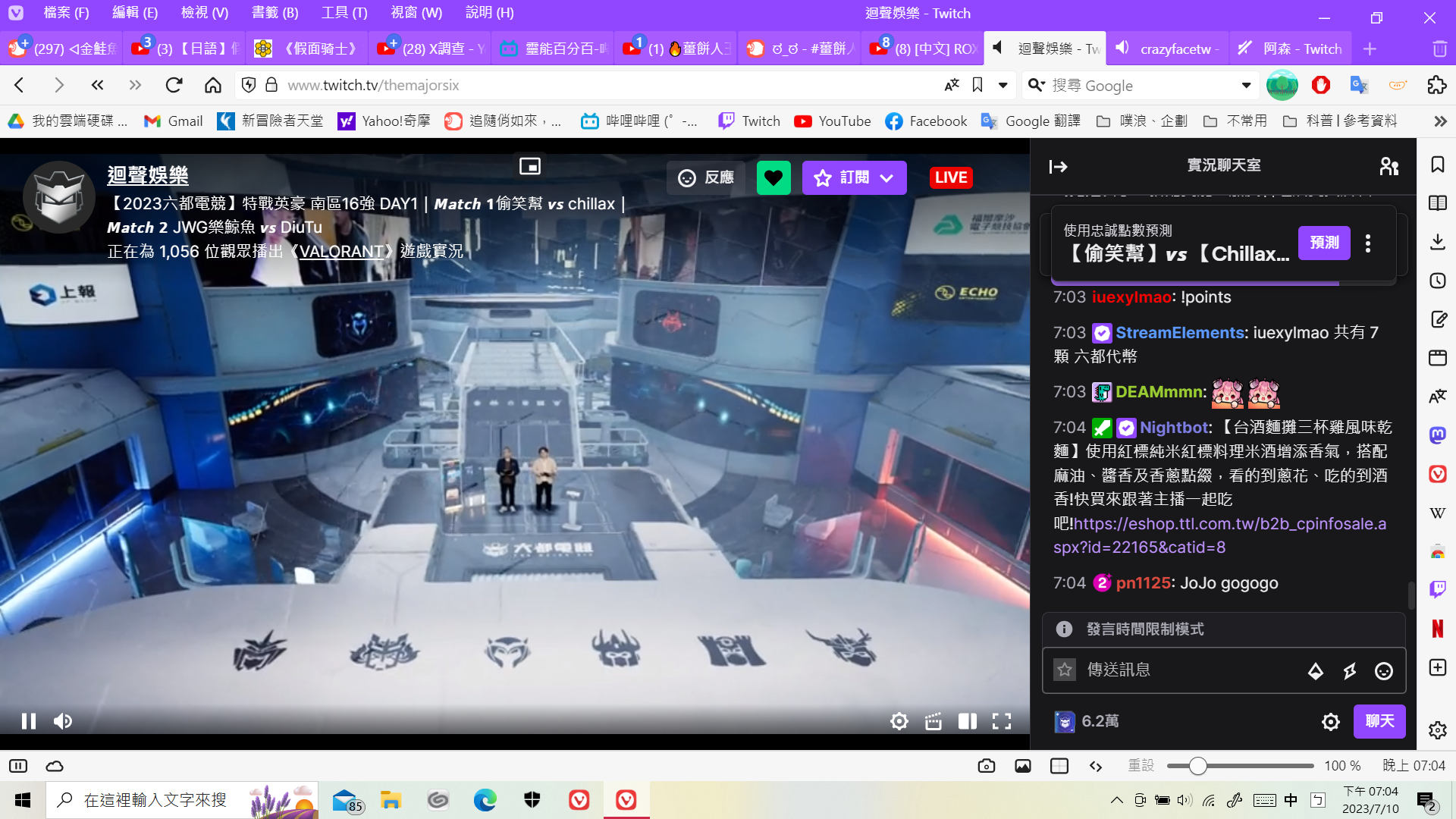This screenshot has height=819, width=1456.
Task: Reset zoom with 重設 button
Action: (x=1141, y=766)
